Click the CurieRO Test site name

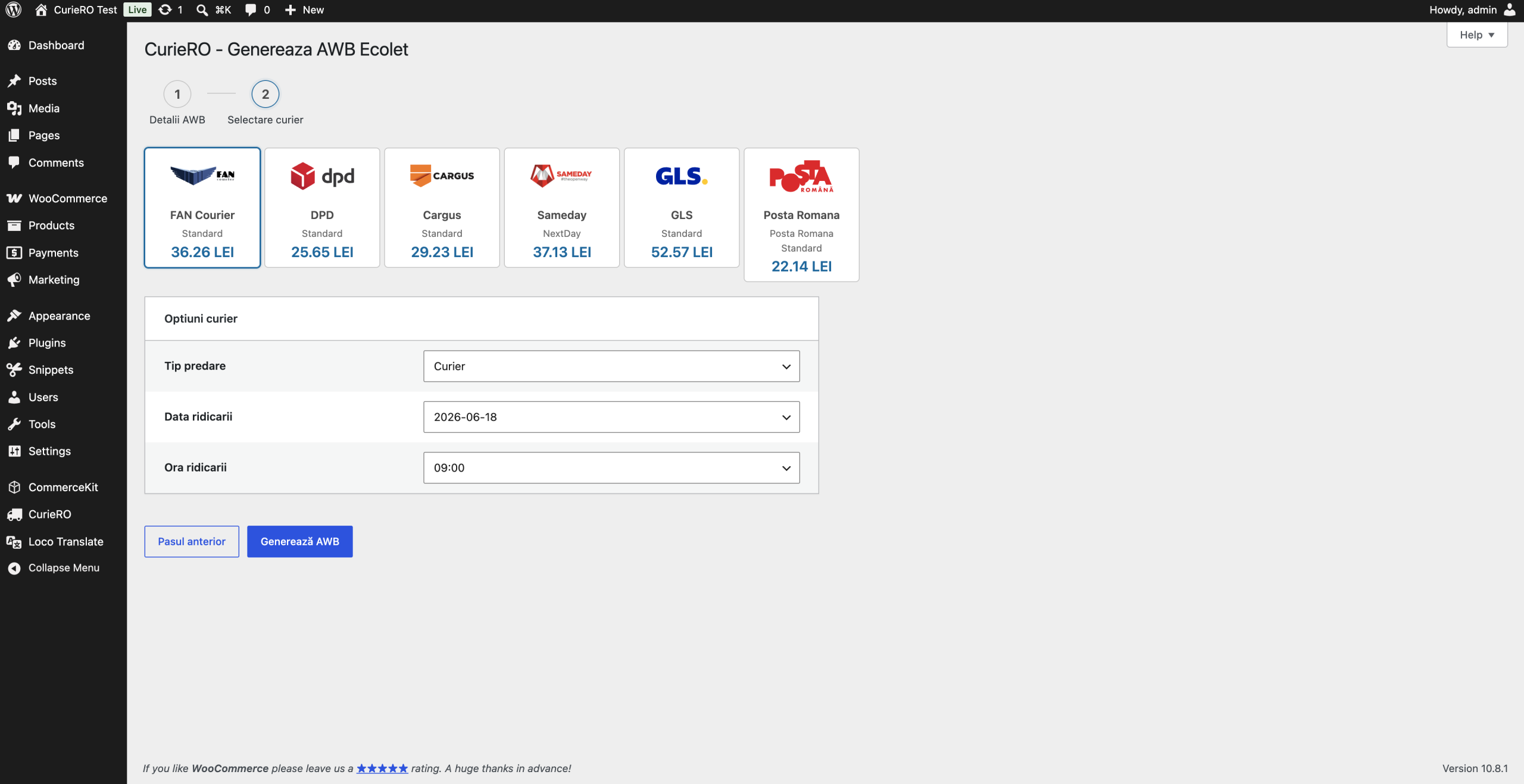(x=86, y=10)
